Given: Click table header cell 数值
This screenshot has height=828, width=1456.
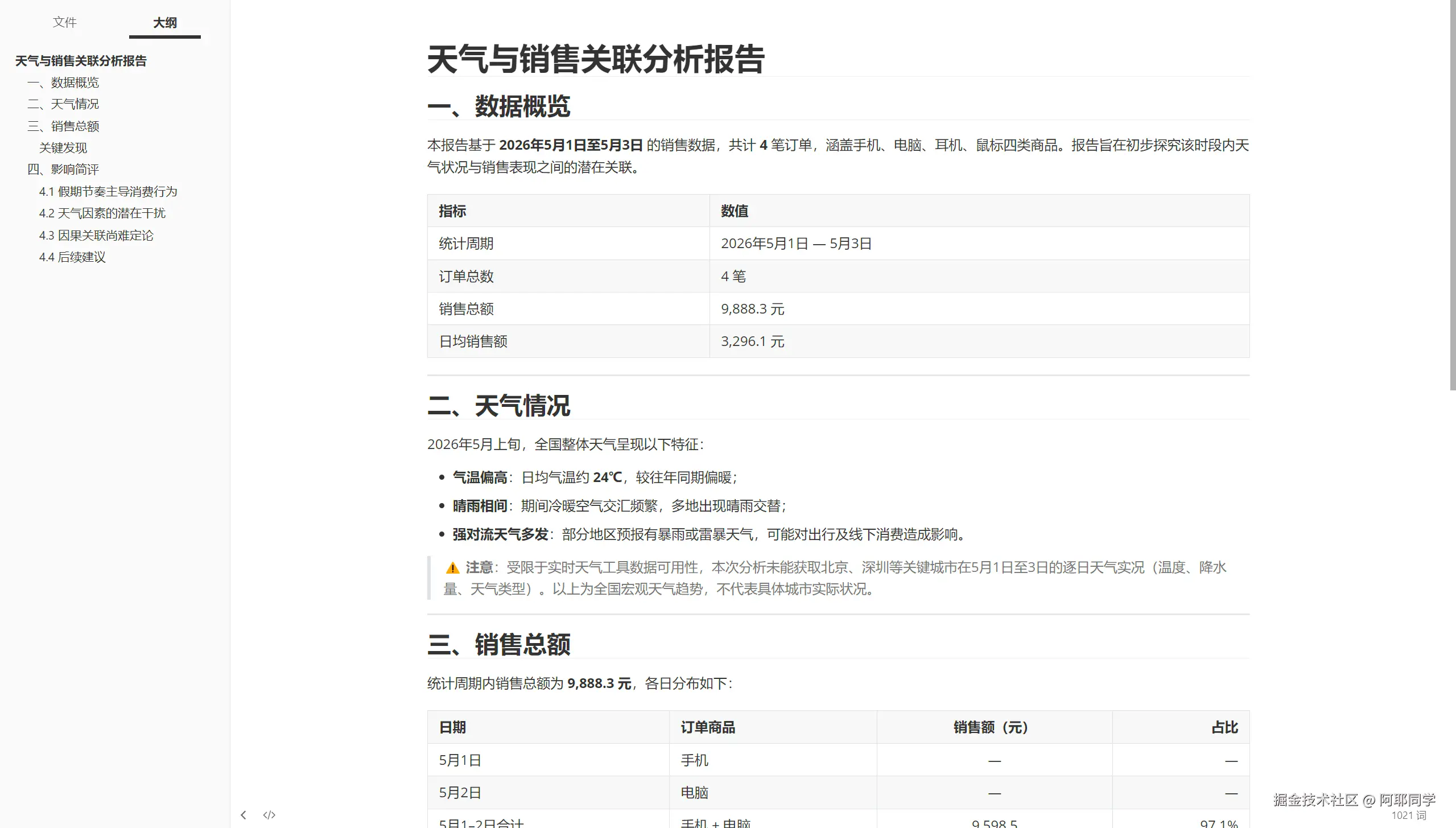Looking at the screenshot, I should (x=979, y=211).
